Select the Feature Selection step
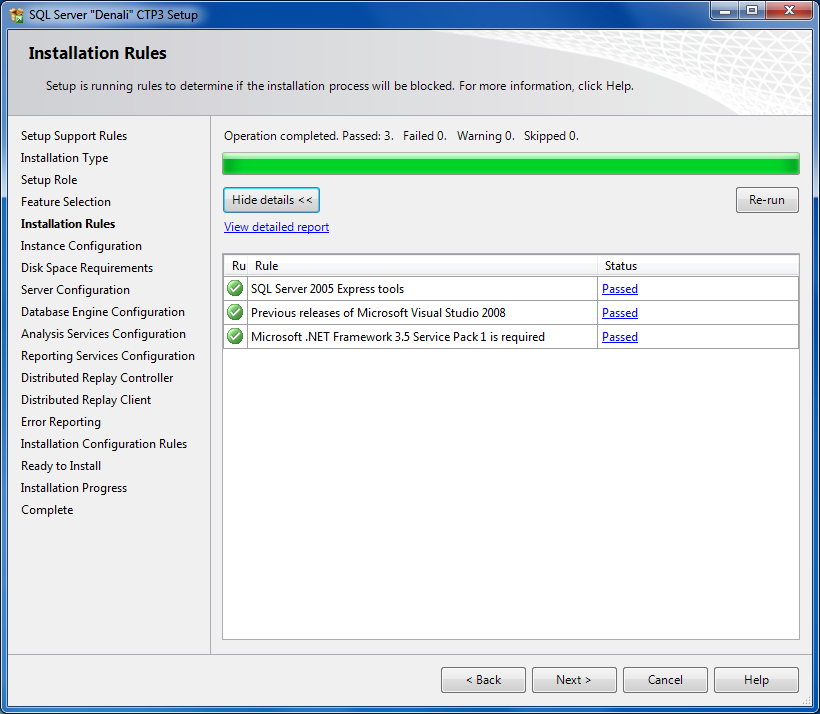 tap(66, 202)
